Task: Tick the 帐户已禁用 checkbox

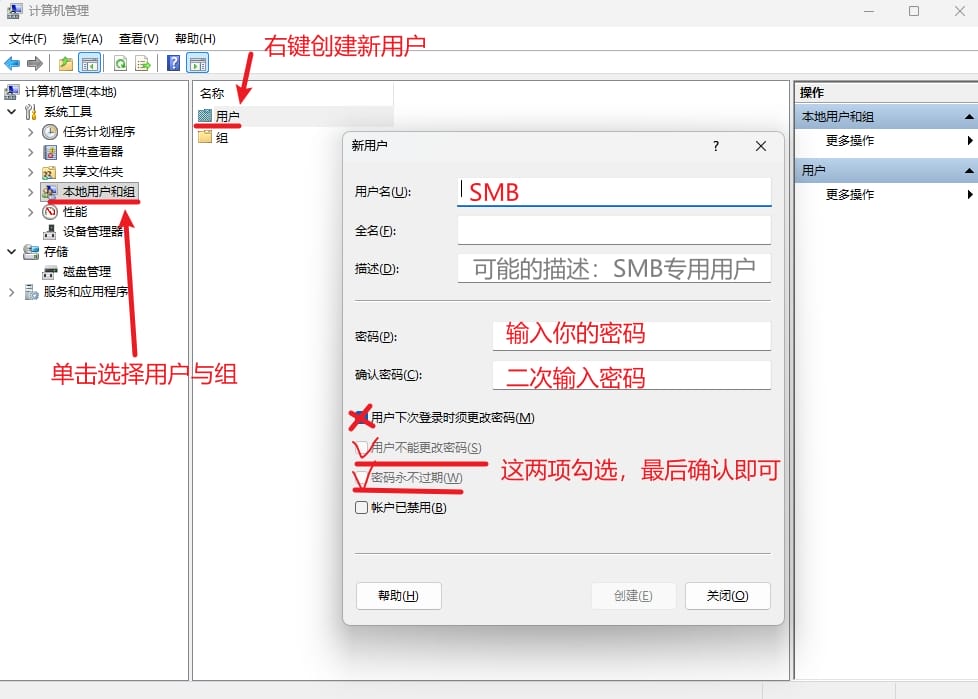Action: pyautogui.click(x=361, y=508)
